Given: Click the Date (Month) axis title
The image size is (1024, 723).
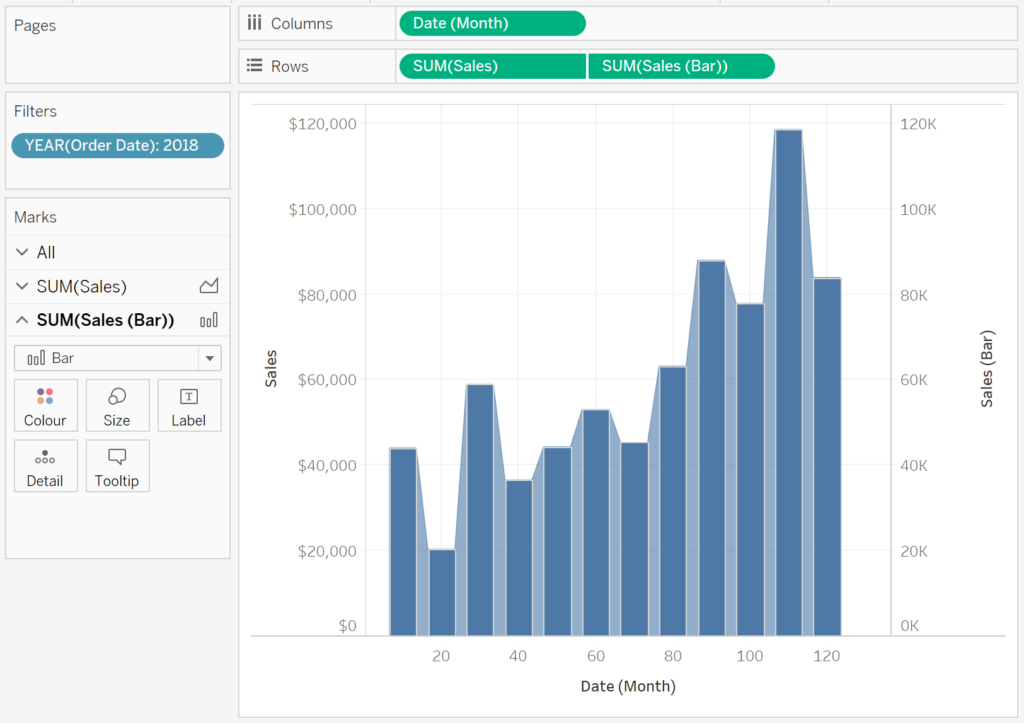Looking at the screenshot, I should click(628, 686).
